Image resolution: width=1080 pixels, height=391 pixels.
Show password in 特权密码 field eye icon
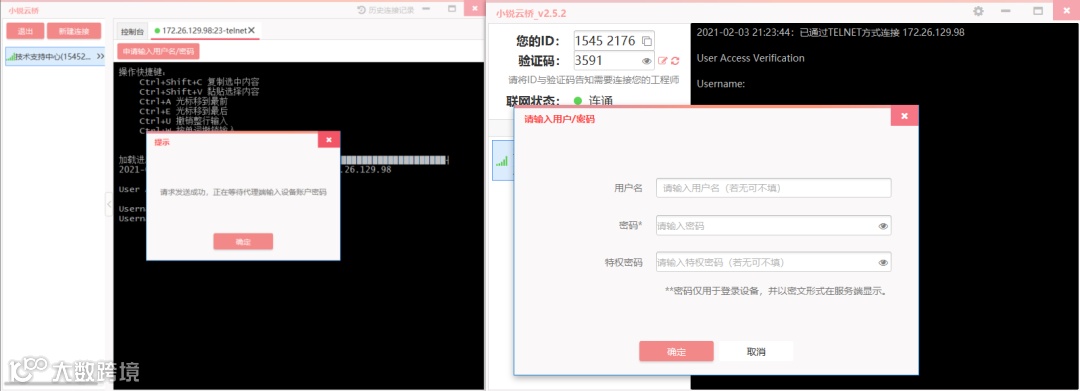point(883,262)
